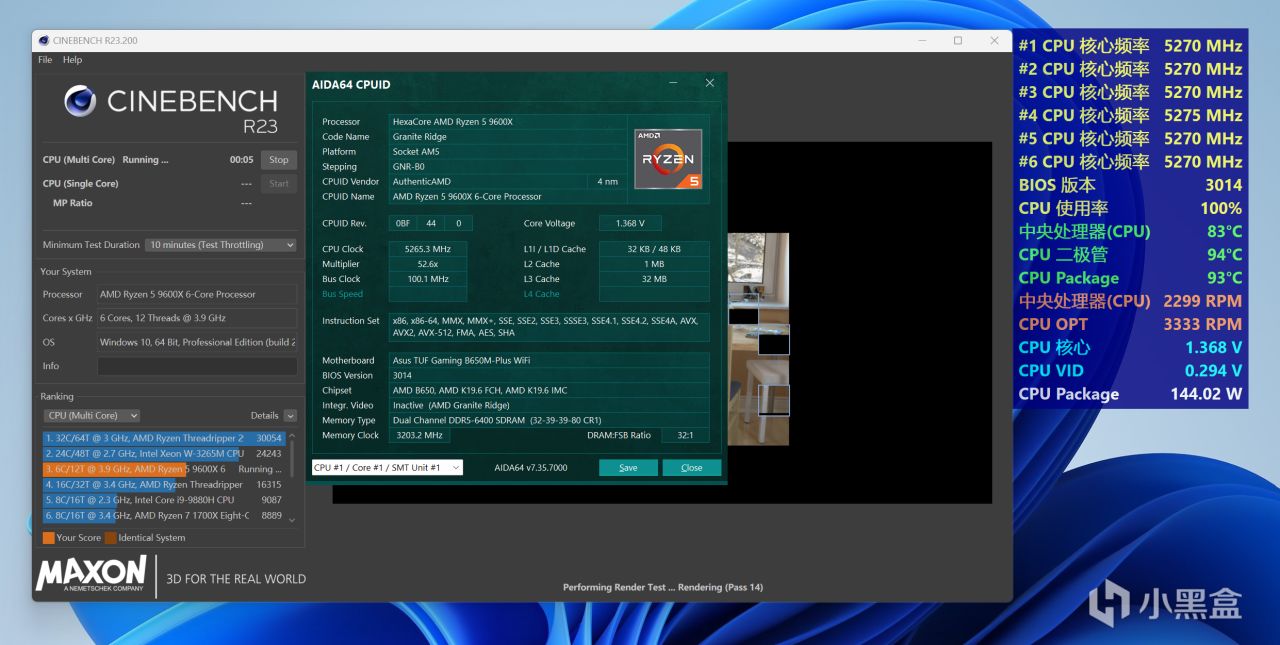The width and height of the screenshot is (1280, 645).
Task: Close the Cinebench R23 window
Action: coord(994,41)
